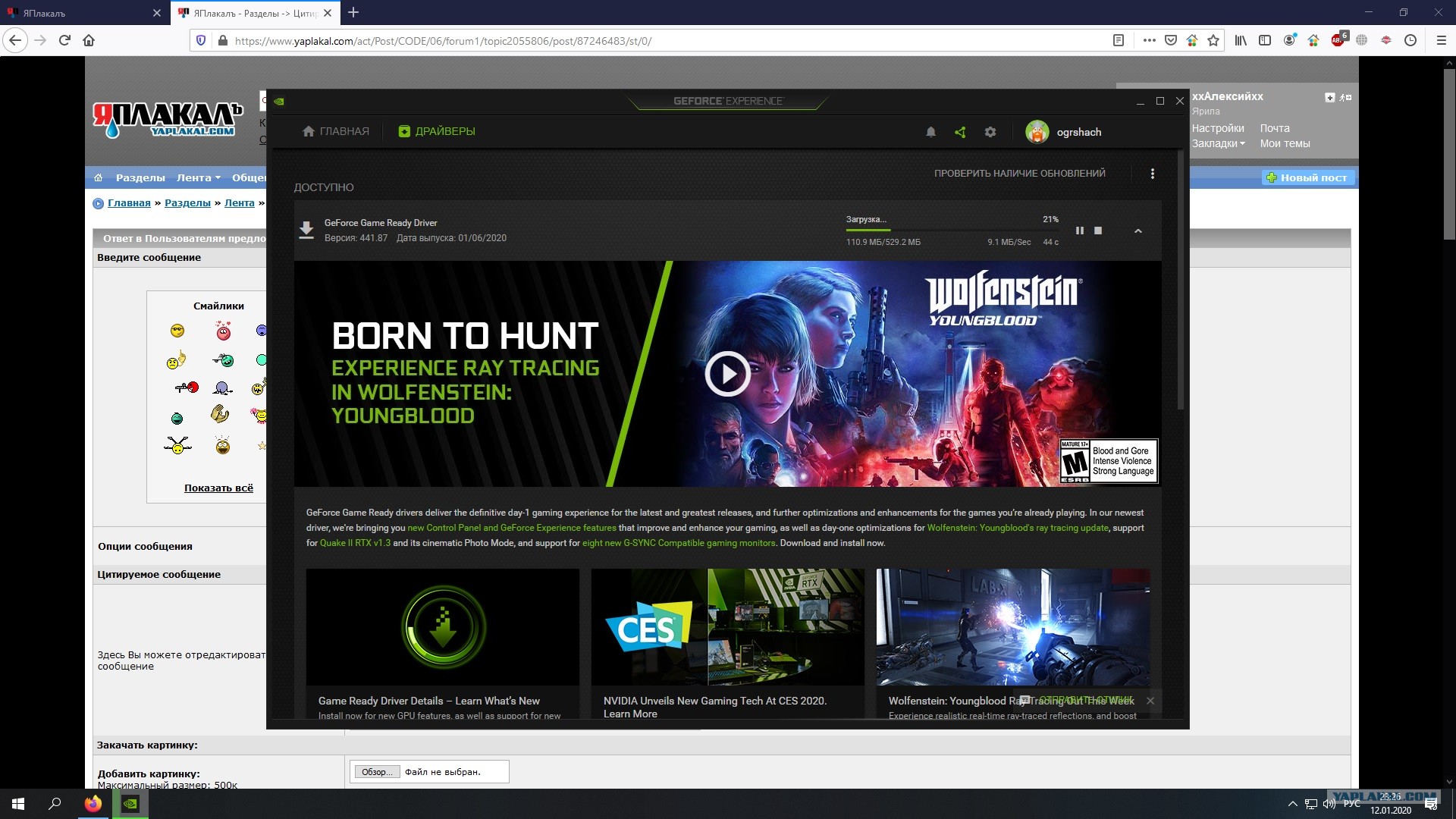Close the active ЯПлакалъ Разделы tab
This screenshot has width=1456, height=819.
(x=328, y=13)
